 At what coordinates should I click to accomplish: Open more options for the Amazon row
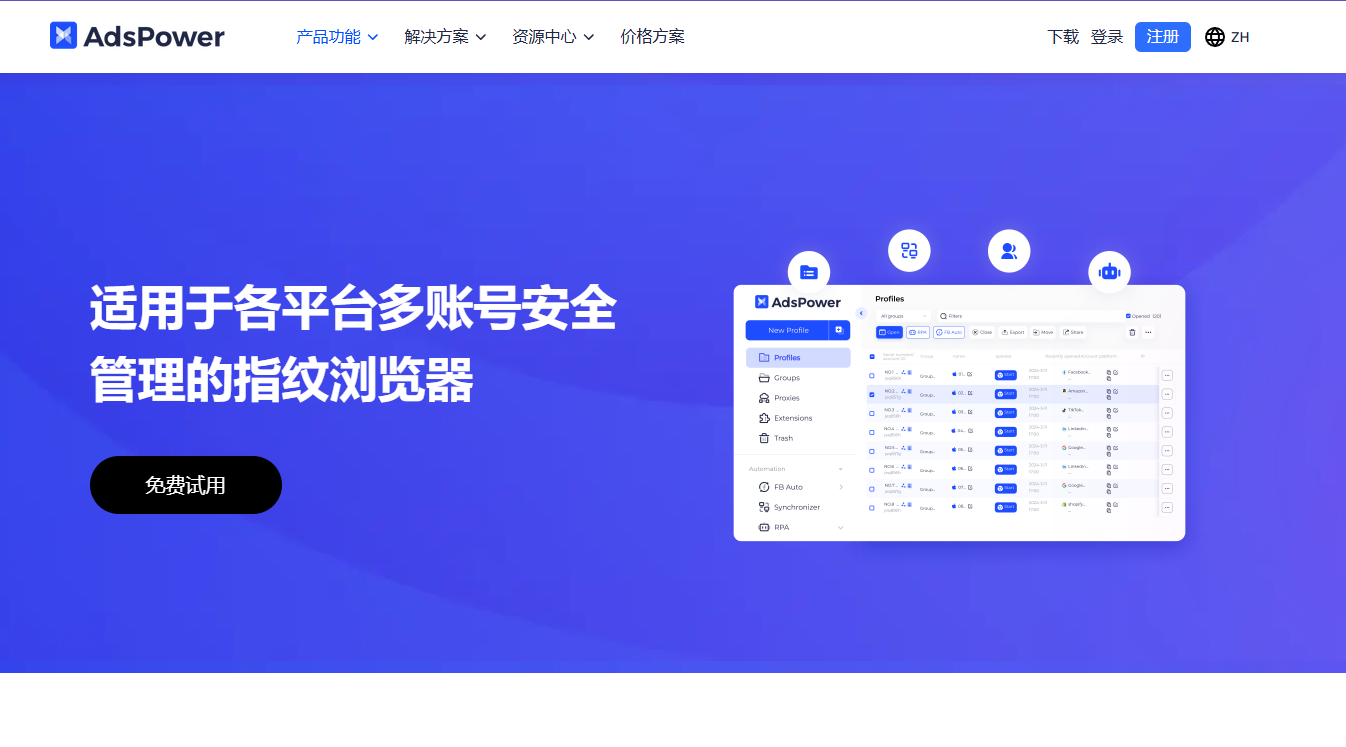pos(1167,394)
